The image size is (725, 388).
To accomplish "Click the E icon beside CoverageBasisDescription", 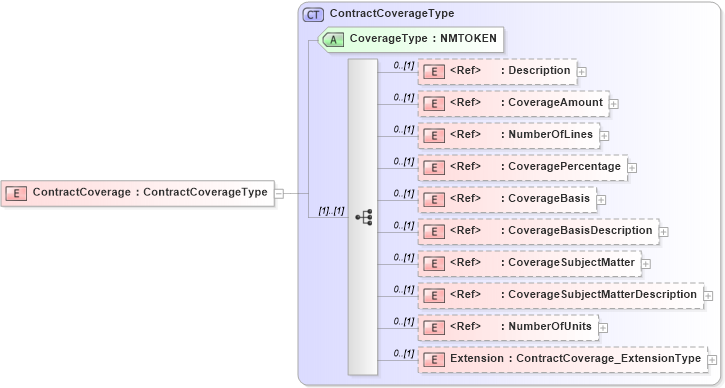I will 434,231.
